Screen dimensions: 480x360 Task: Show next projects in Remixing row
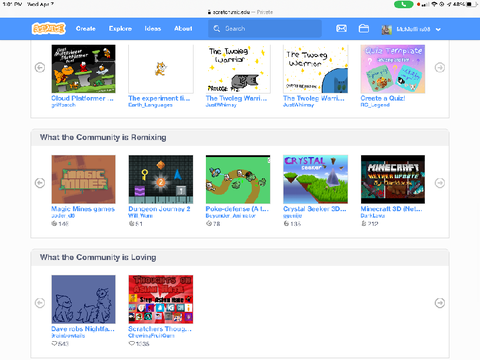[440, 183]
